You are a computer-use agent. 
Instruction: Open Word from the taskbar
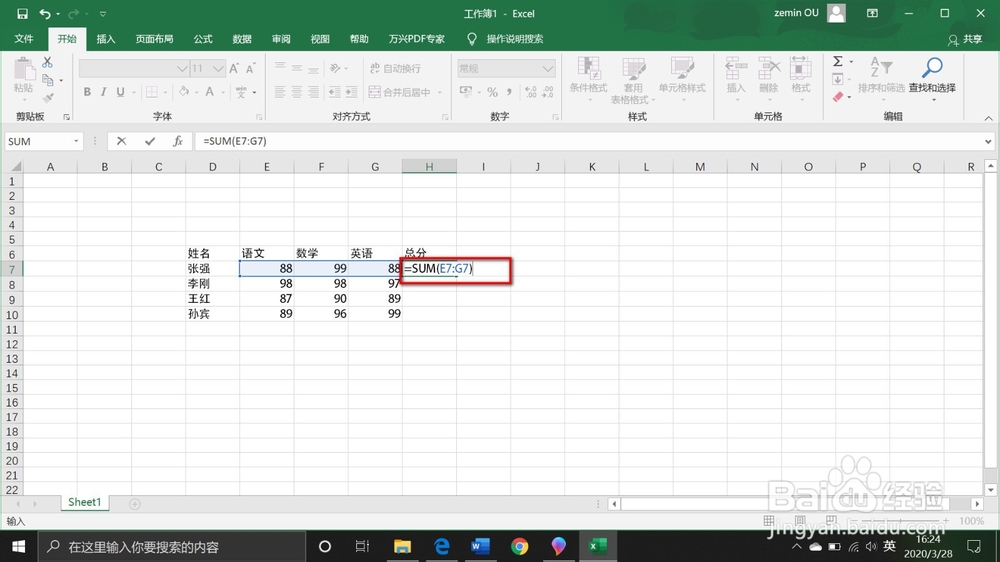[x=480, y=547]
